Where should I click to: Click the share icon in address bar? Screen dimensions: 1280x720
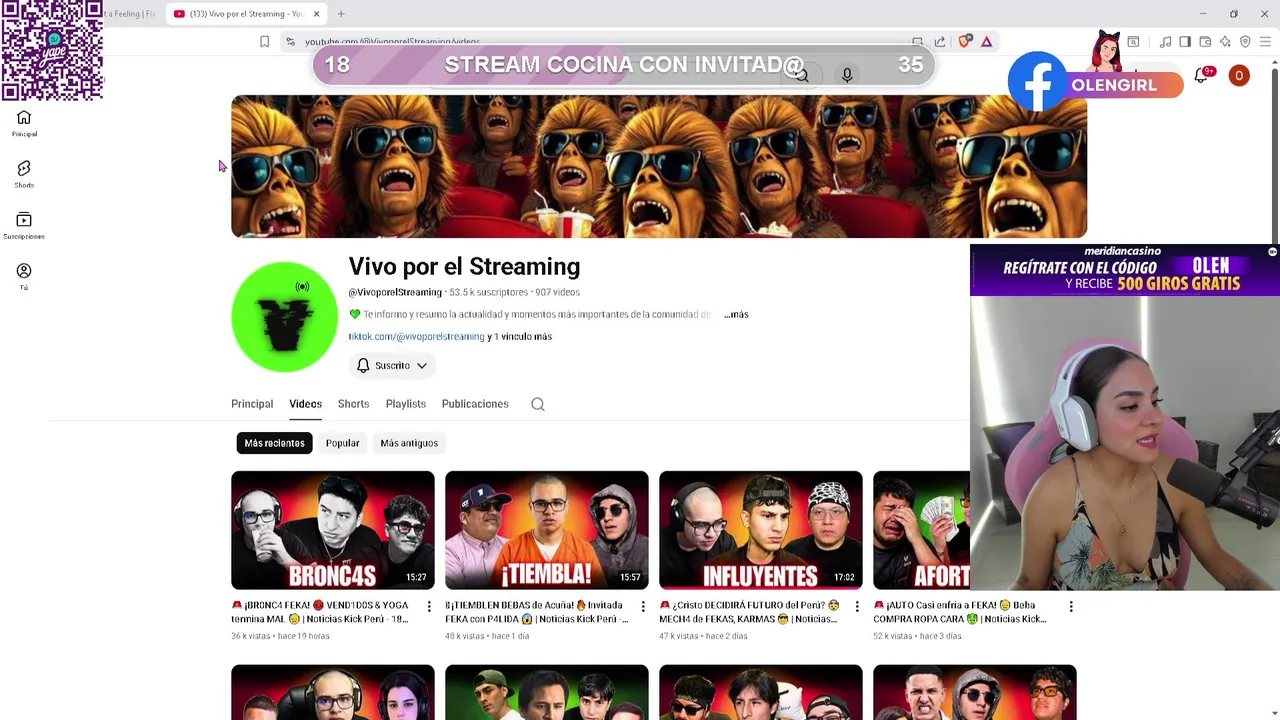coord(940,41)
